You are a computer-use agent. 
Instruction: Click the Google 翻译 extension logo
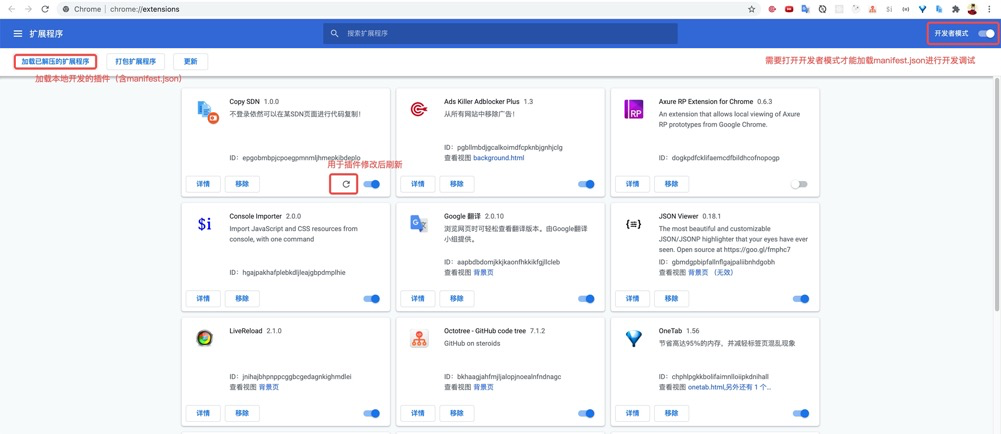[x=419, y=223]
